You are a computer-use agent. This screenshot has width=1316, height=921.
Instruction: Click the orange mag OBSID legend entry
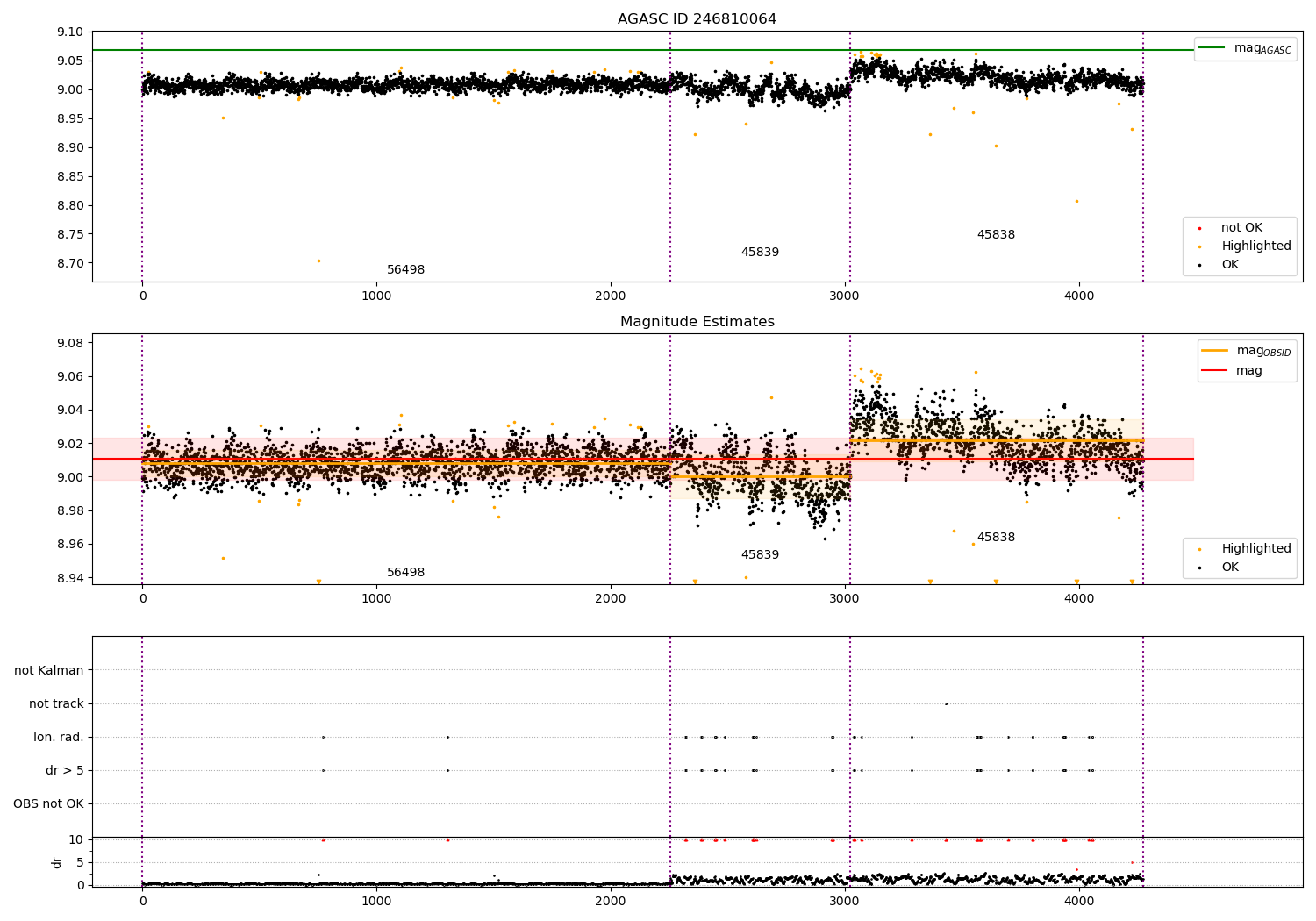tap(1246, 351)
